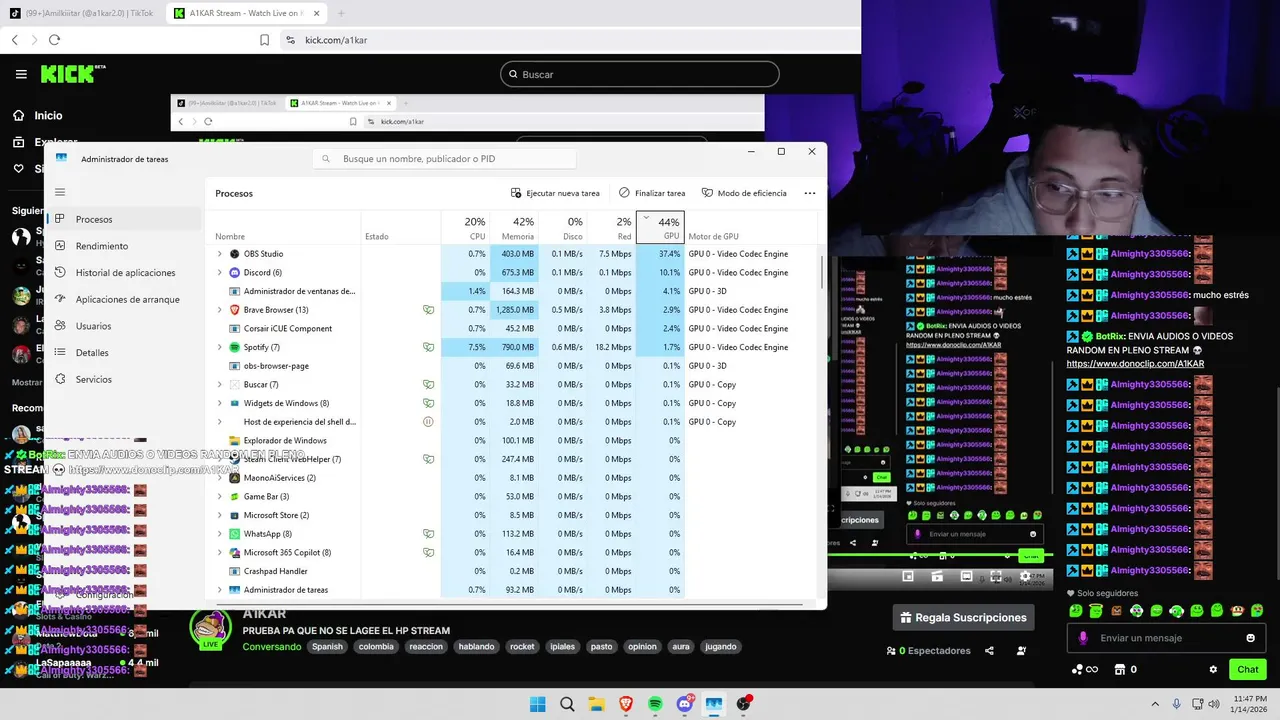Click the stream share icon

click(x=989, y=651)
